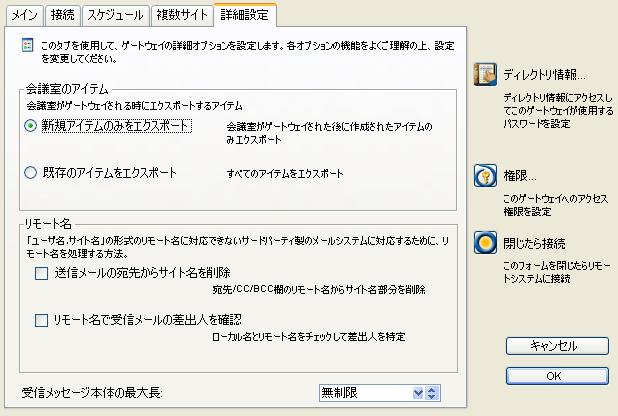The height and width of the screenshot is (416, 618).
Task: Enable 送信メールの宛先からサイト名を削除 checkbox
Action: tap(41, 273)
